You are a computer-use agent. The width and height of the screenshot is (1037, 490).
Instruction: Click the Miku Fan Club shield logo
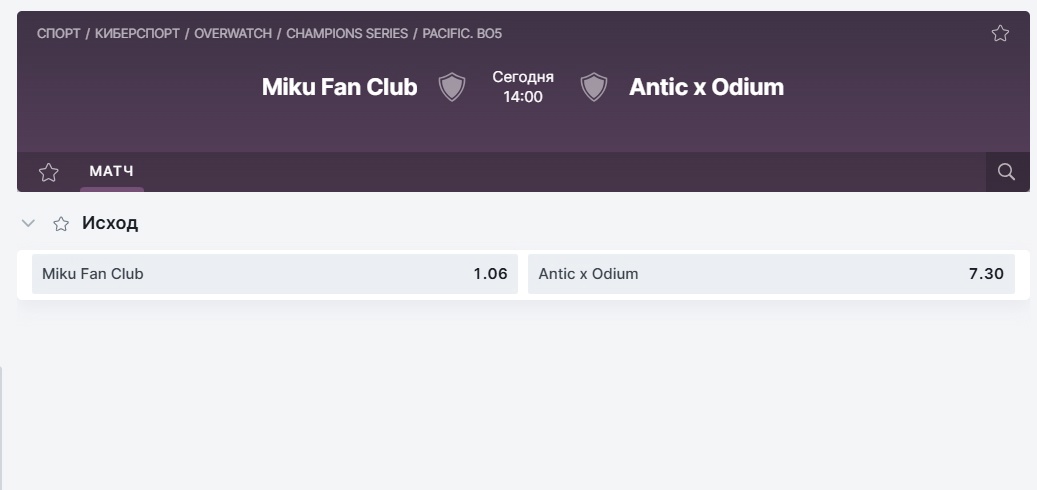452,87
